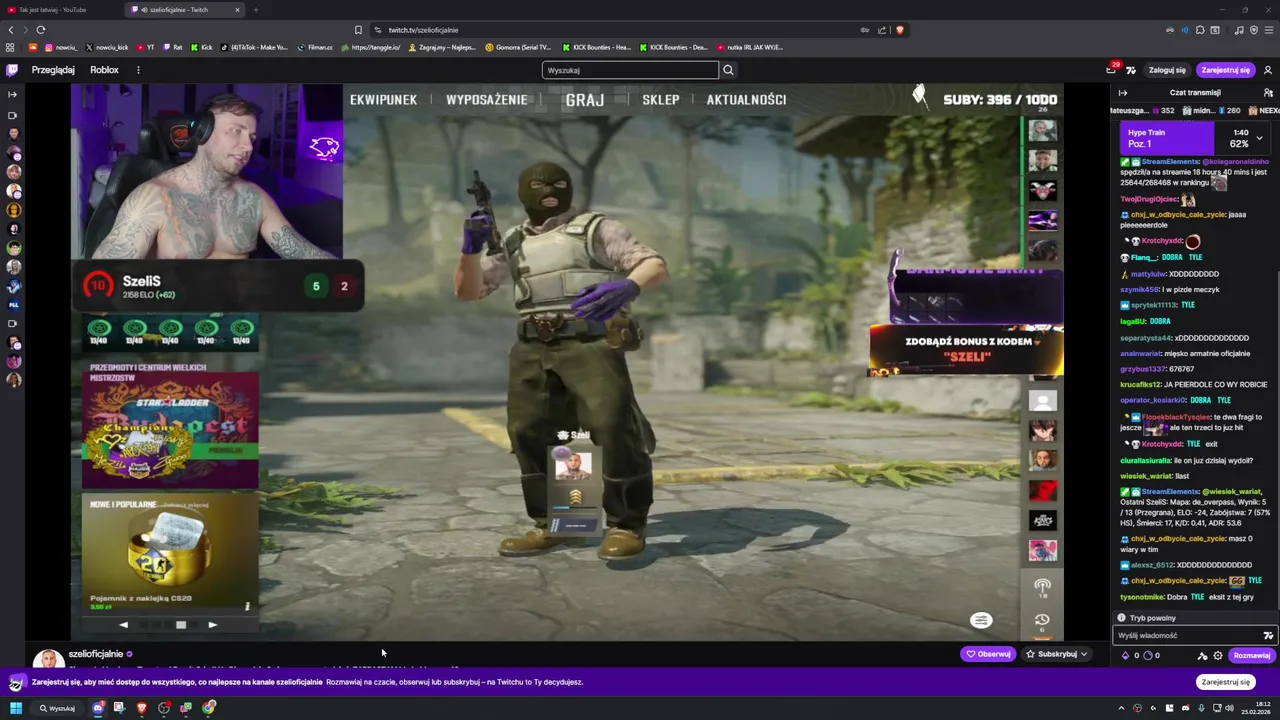Click chat username kolegaronaldinho mention

pos(1235,162)
